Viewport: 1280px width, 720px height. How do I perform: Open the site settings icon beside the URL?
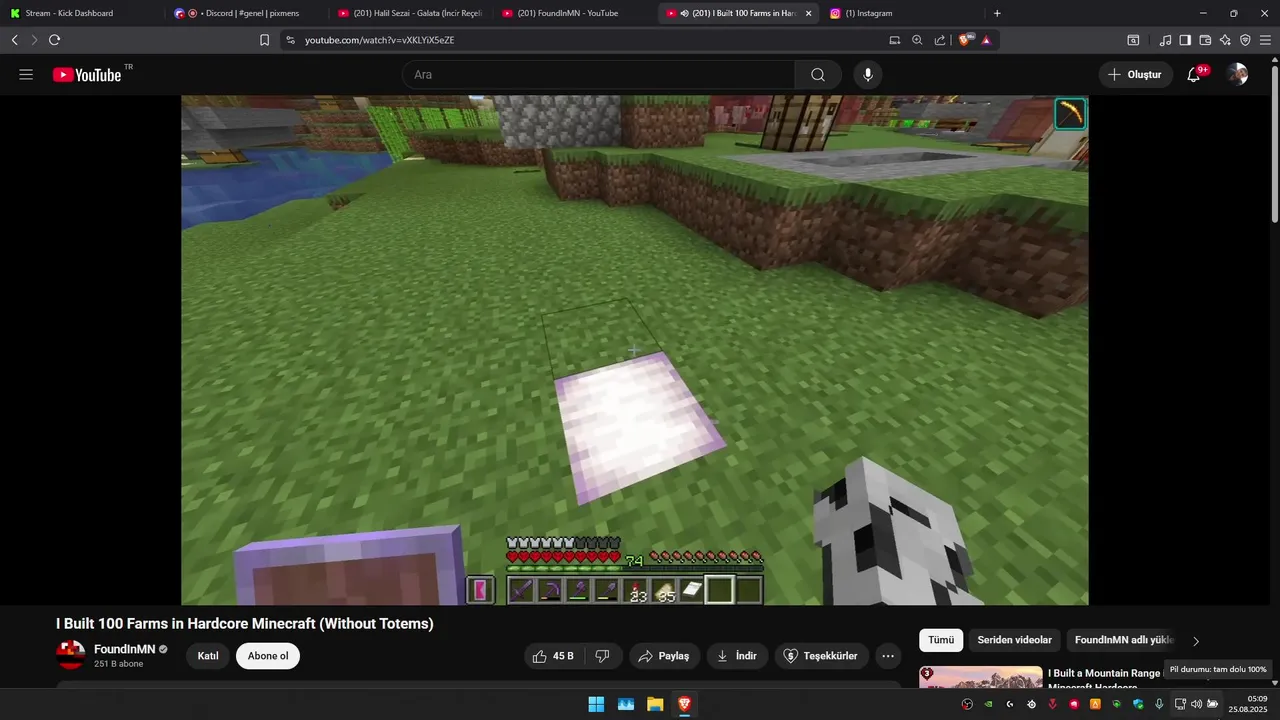tap(290, 40)
